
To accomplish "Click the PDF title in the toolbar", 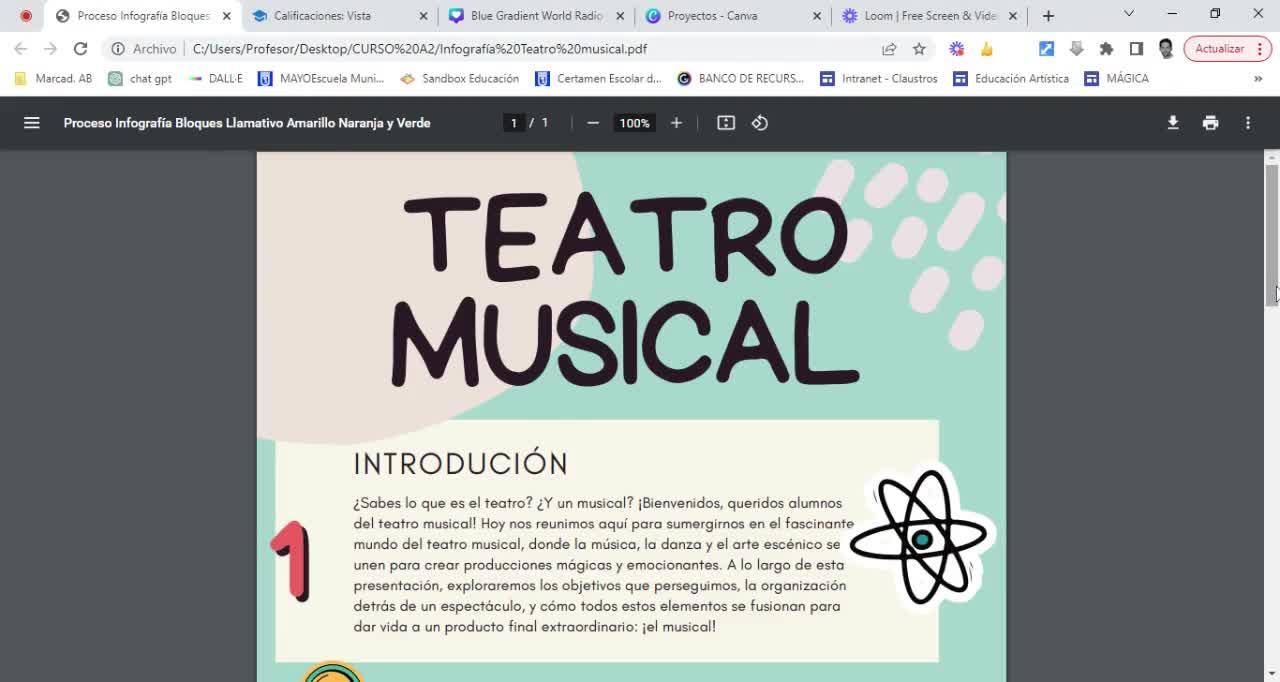I will 247,123.
